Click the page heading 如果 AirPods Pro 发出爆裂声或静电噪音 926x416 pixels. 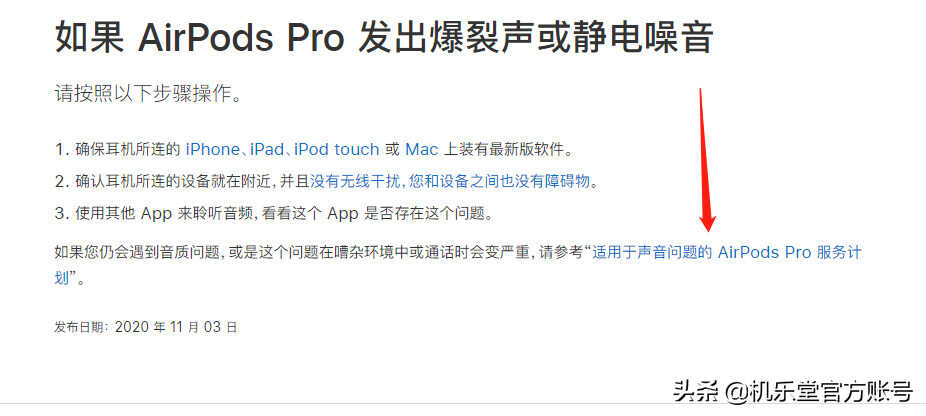pyautogui.click(x=384, y=37)
